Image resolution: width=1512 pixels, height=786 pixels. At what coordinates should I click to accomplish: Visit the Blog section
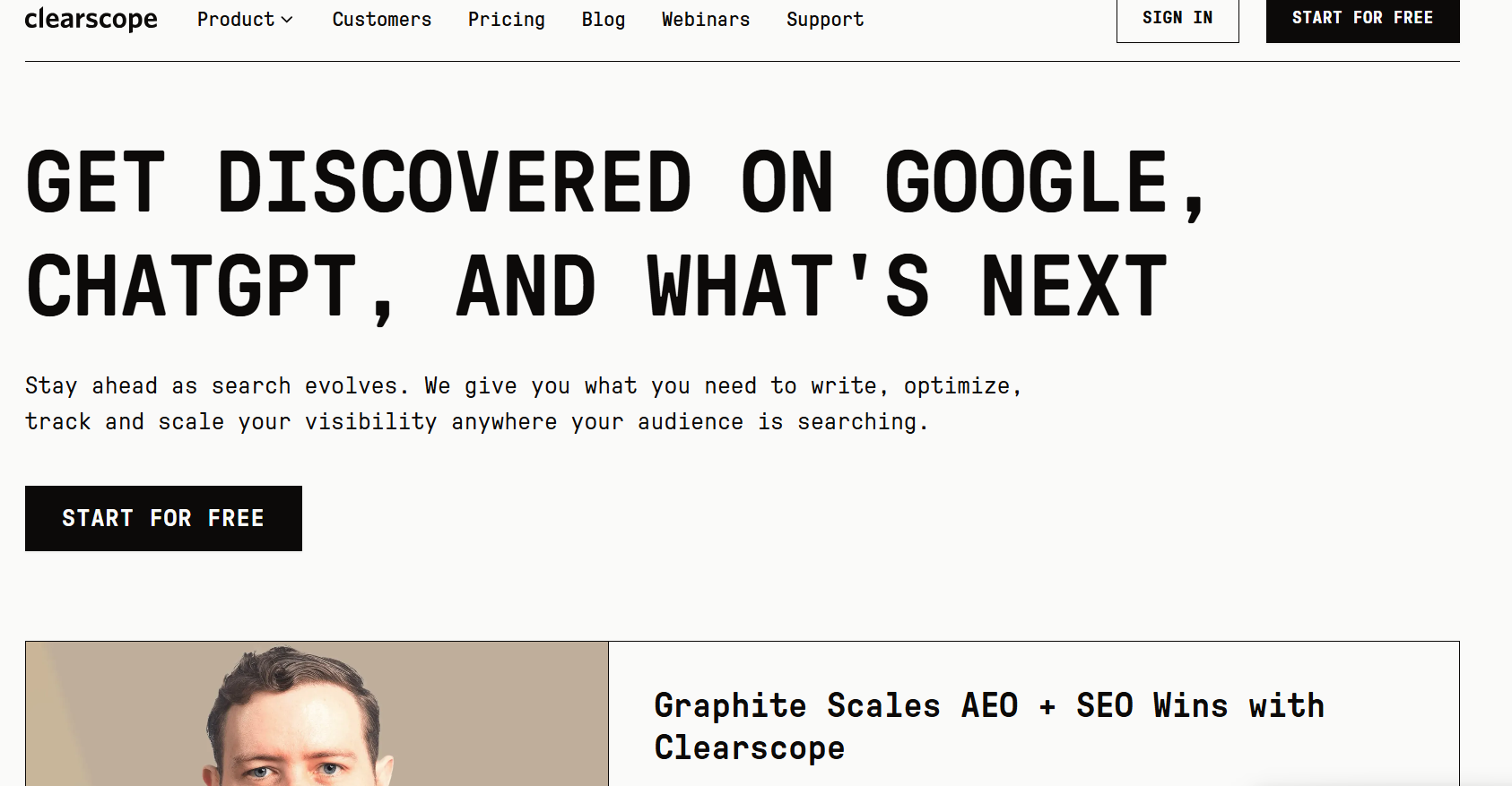click(x=604, y=19)
